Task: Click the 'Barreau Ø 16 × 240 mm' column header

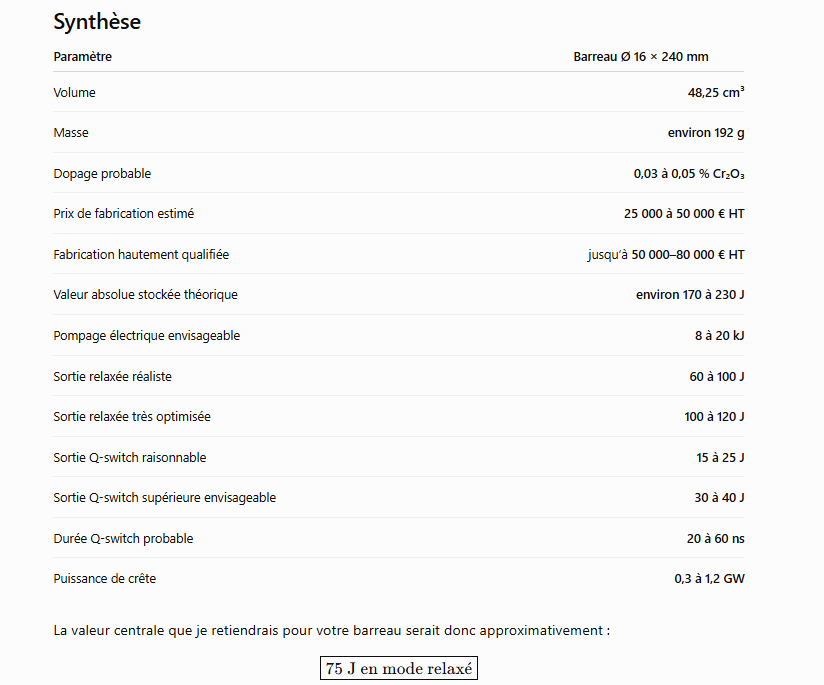Action: [x=641, y=57]
